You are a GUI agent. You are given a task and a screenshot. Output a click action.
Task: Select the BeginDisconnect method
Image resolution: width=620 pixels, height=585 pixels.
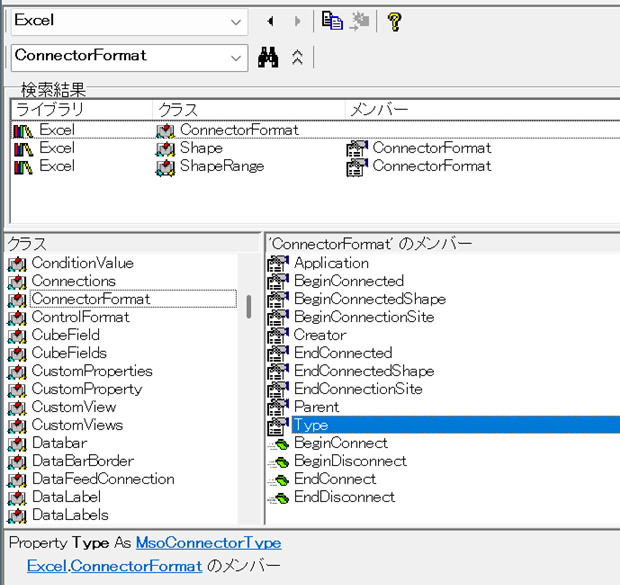pos(350,461)
